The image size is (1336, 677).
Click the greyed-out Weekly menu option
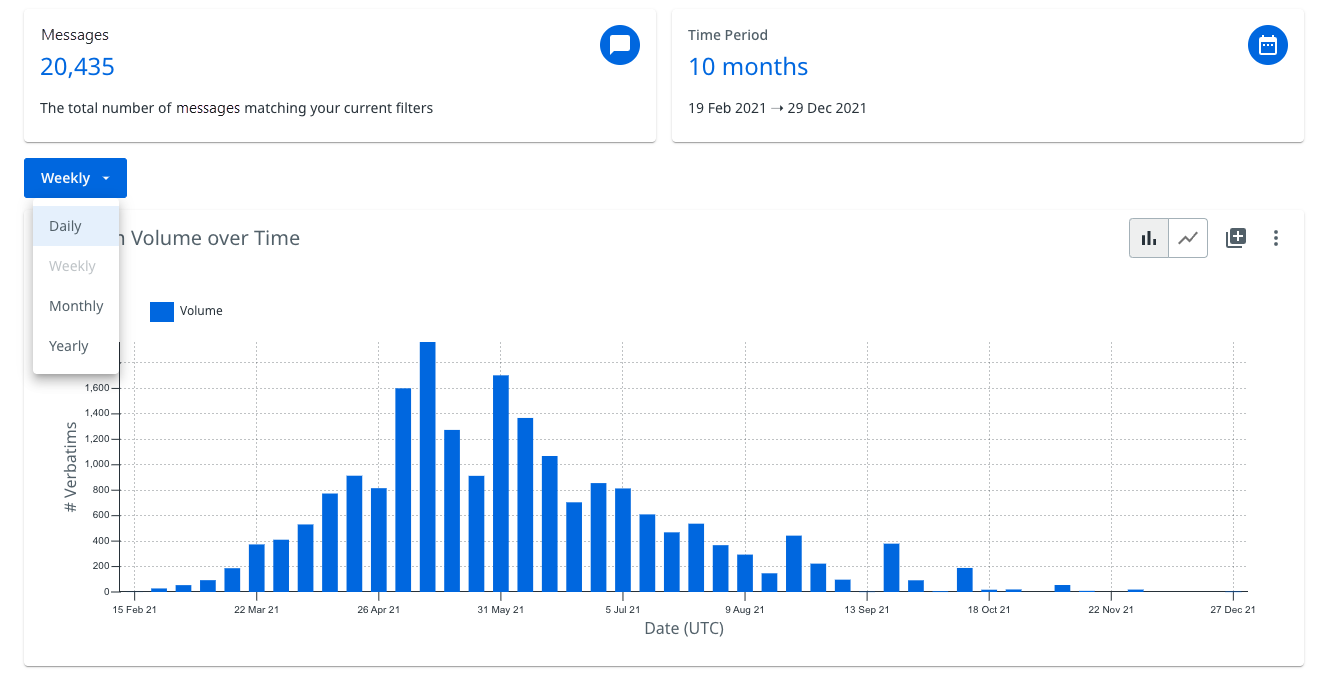(72, 266)
